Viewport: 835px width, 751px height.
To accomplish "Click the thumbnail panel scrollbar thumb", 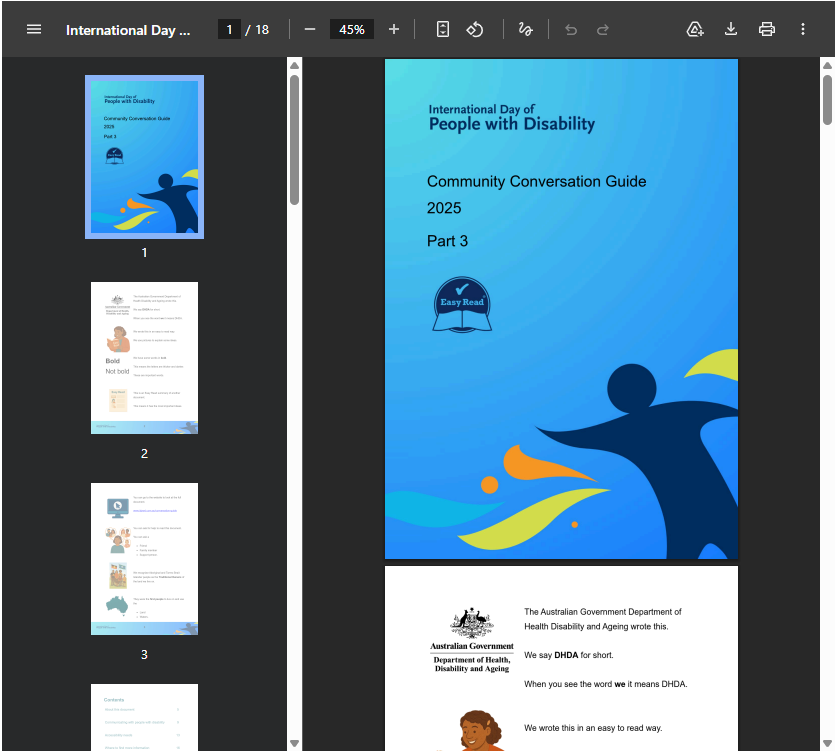I will [294, 140].
